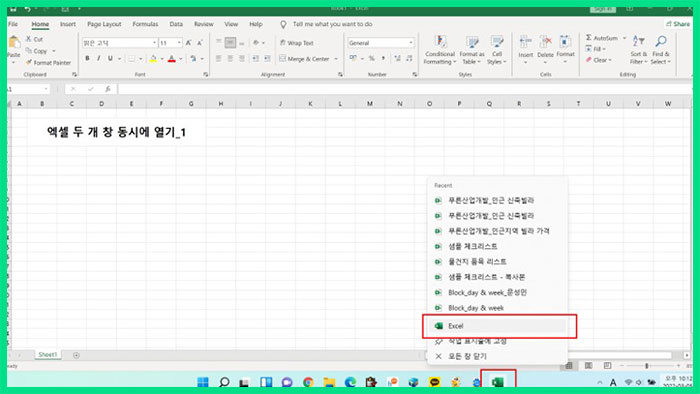Select the Sheet1 tab
The width and height of the screenshot is (700, 394).
pos(48,355)
